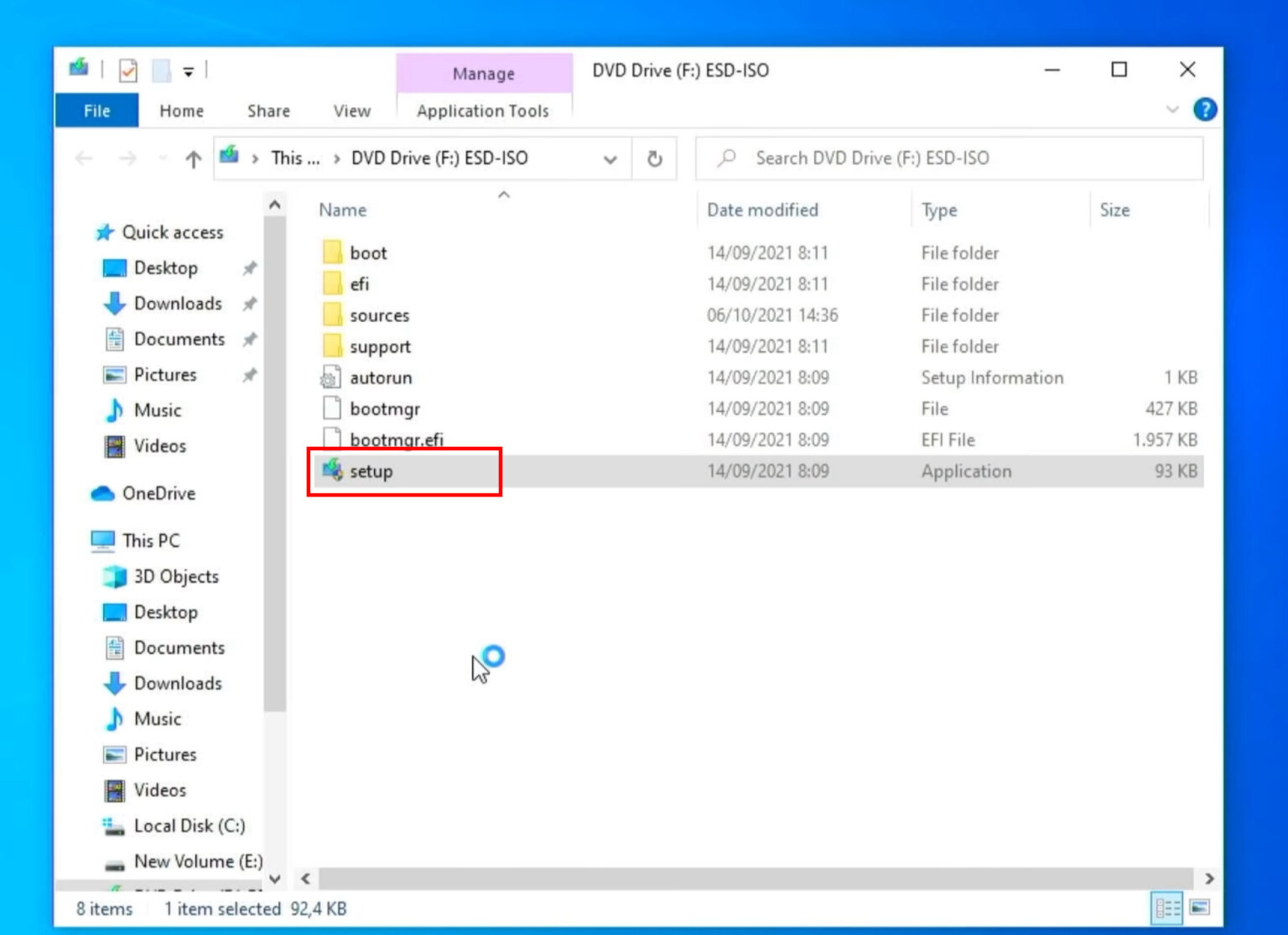This screenshot has width=1288, height=935.
Task: Open the recent locations dropdown arrow
Action: [162, 158]
